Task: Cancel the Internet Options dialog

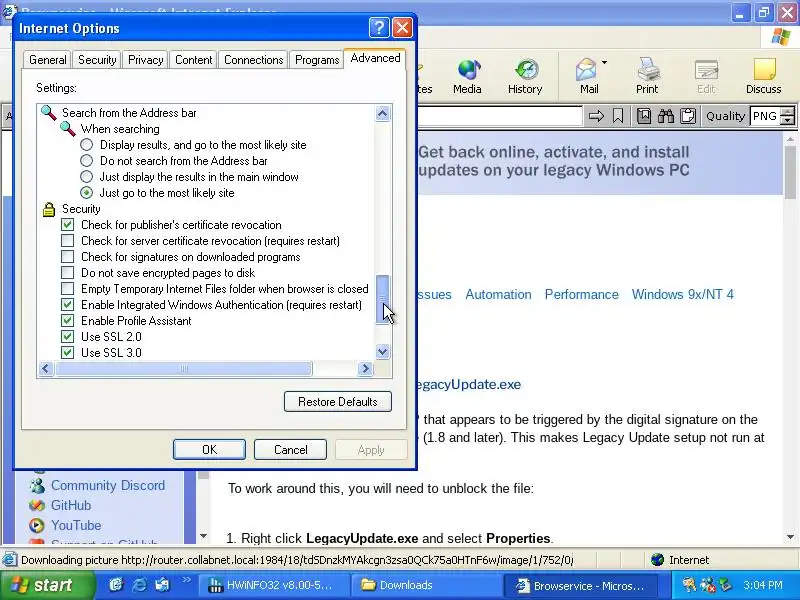Action: pyautogui.click(x=290, y=449)
